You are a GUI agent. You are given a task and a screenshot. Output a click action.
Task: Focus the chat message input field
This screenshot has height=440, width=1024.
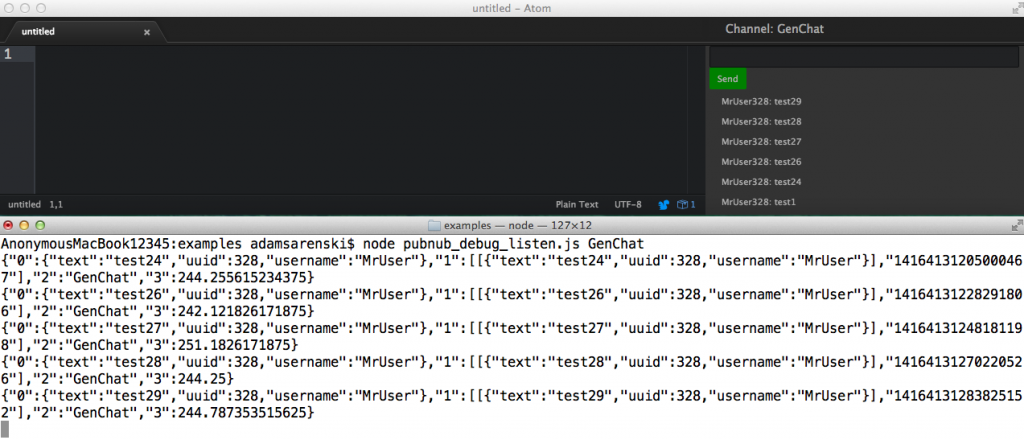click(862, 57)
